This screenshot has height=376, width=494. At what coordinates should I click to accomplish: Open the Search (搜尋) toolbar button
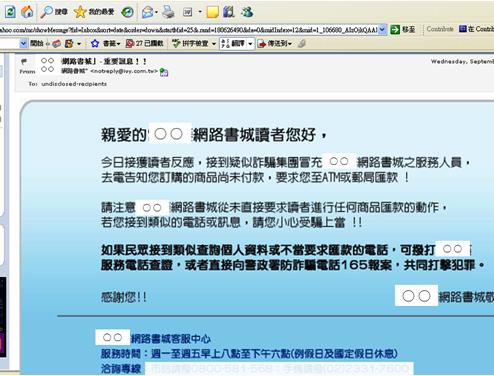pyautogui.click(x=54, y=12)
